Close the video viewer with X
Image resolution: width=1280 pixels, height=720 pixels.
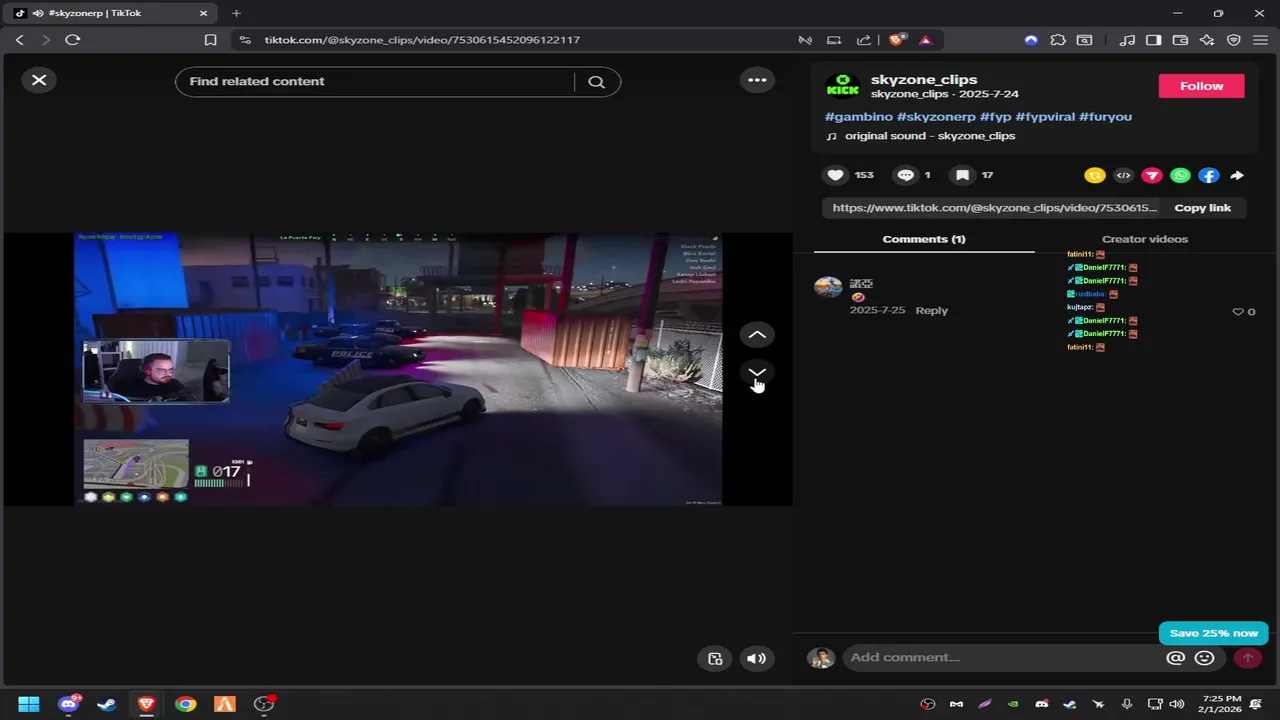click(x=39, y=80)
